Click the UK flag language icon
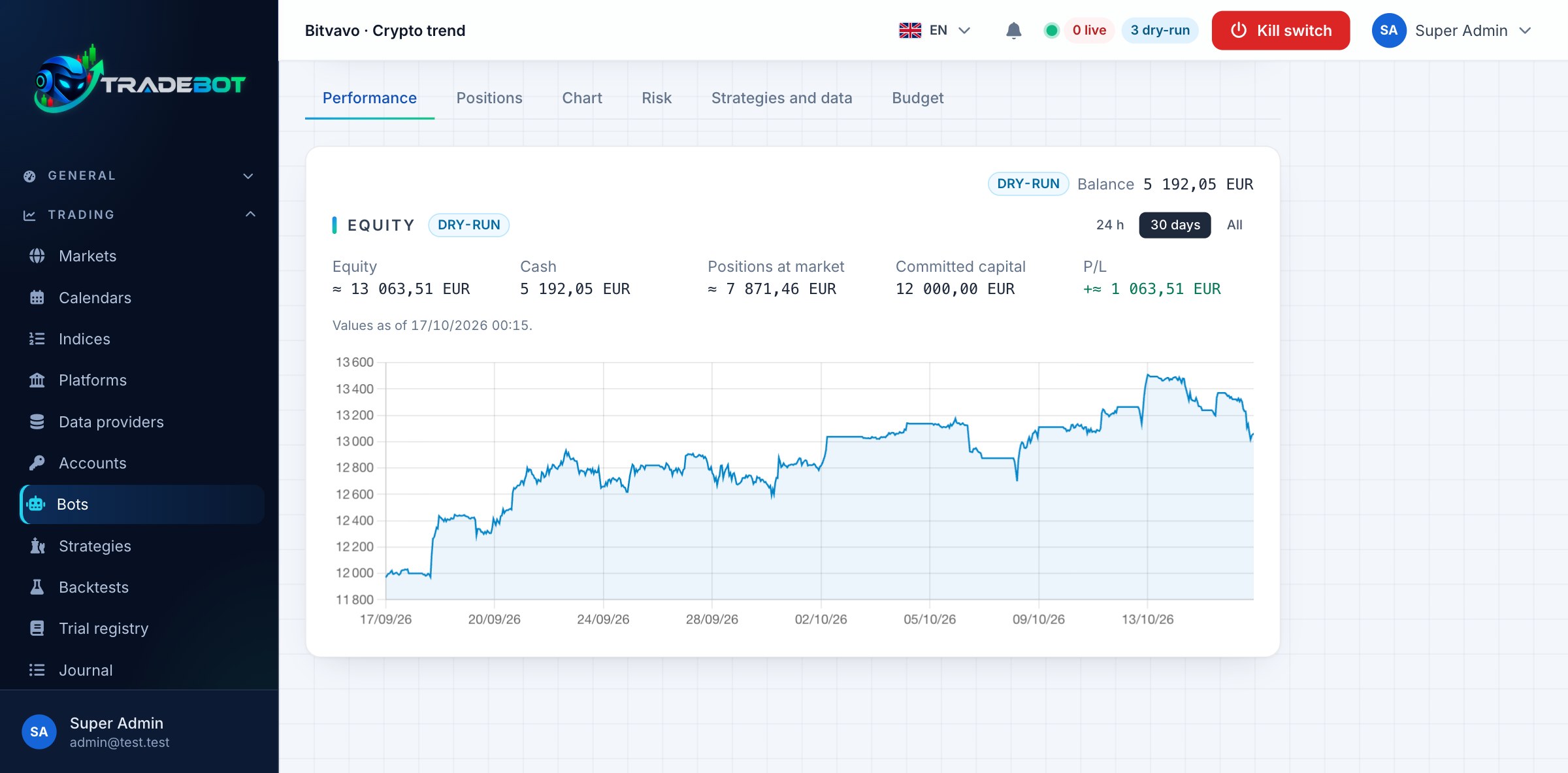Image resolution: width=1568 pixels, height=773 pixels. coord(910,31)
